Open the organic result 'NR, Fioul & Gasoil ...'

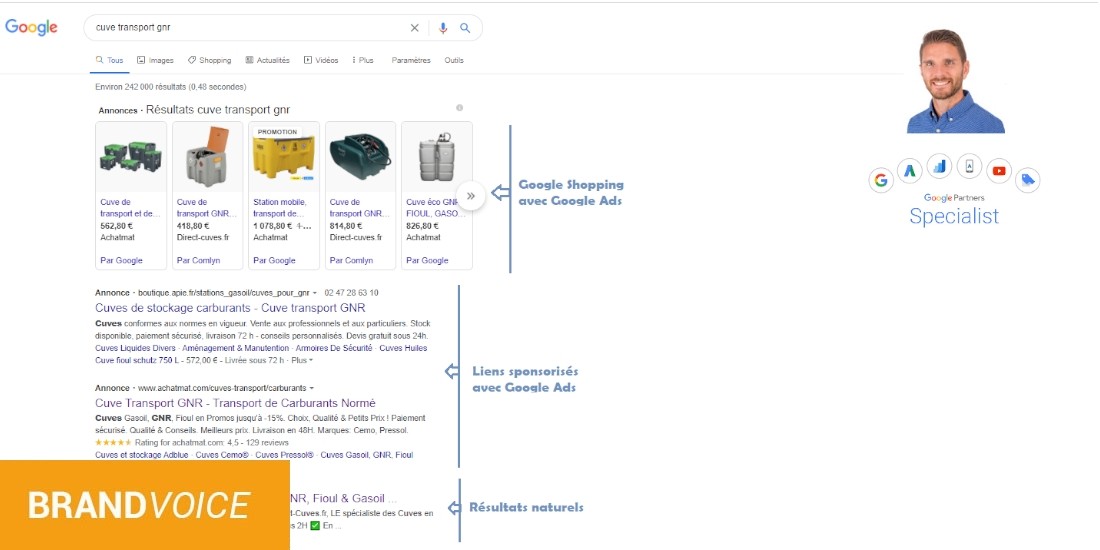[x=343, y=498]
